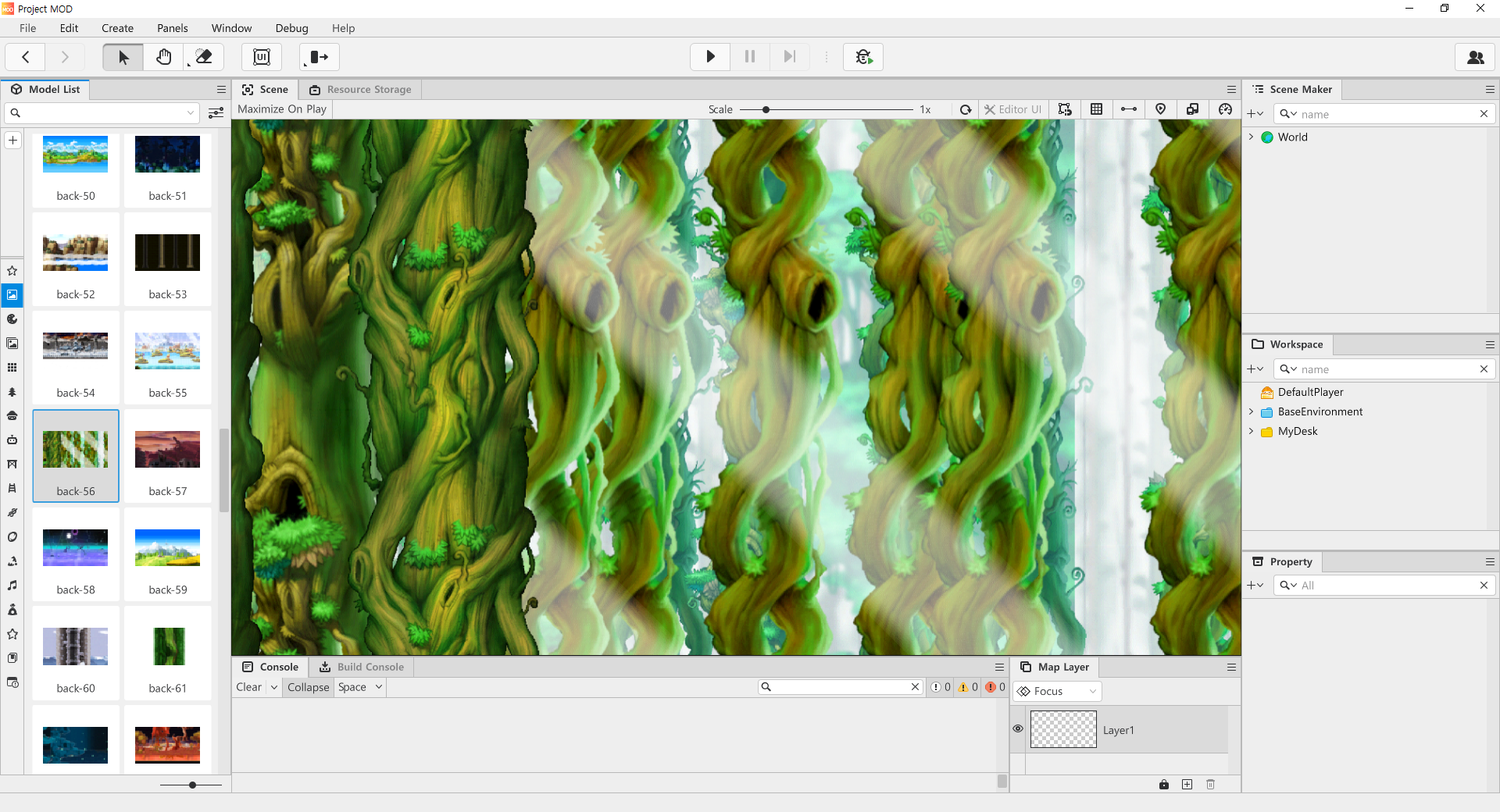Image resolution: width=1500 pixels, height=812 pixels.
Task: Select the monster hat category icon
Action: 12,416
